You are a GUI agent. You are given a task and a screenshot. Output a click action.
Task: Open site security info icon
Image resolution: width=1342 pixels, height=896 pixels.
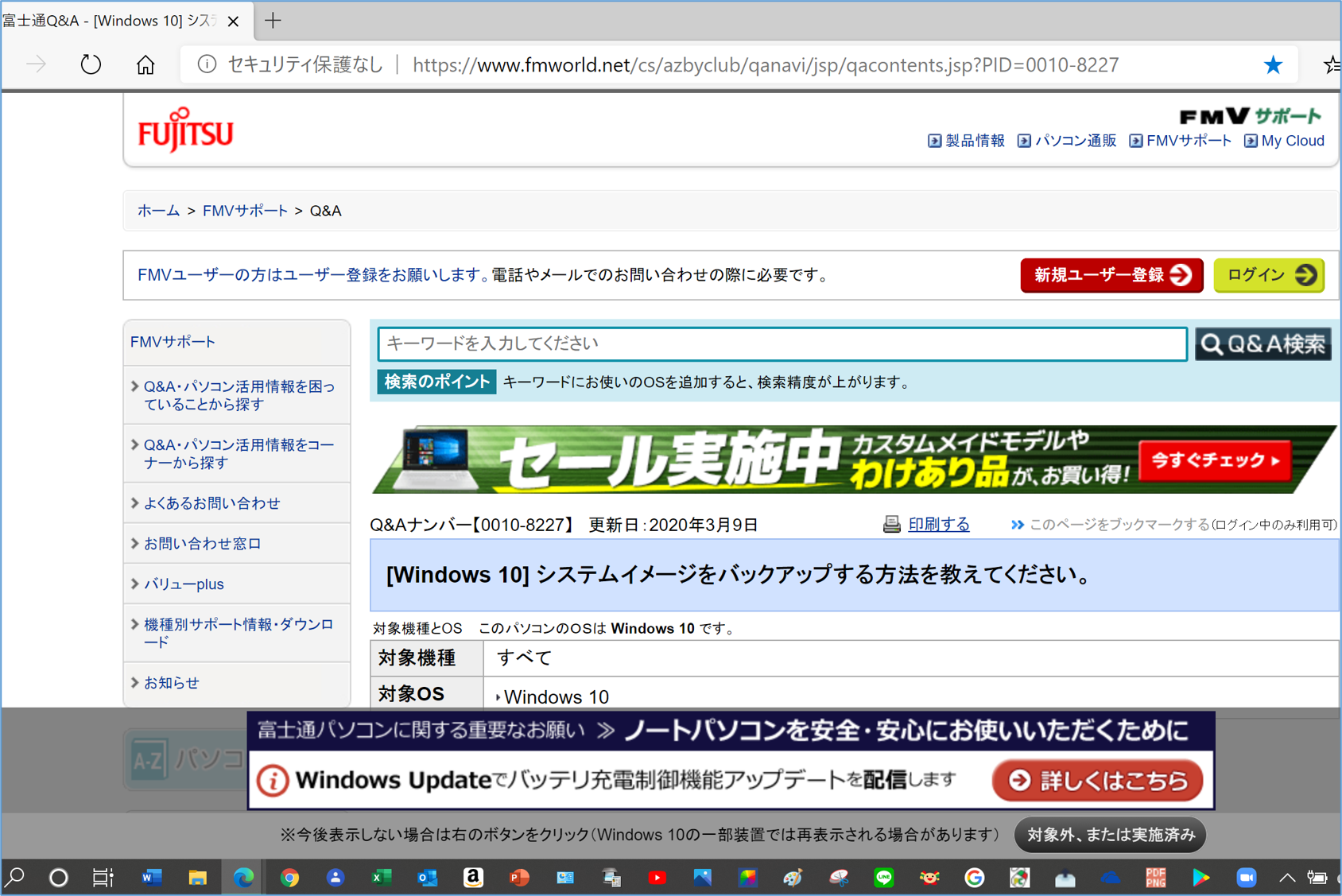pos(207,64)
